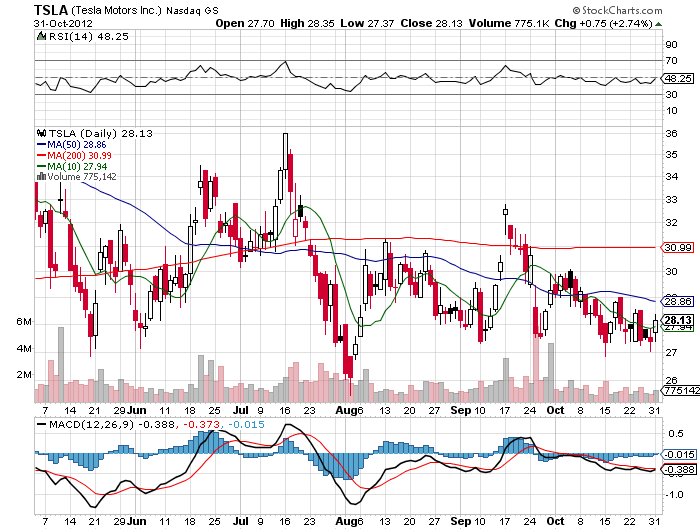Click the 'MA(10) 27.94' legend text
The width and height of the screenshot is (700, 530).
77,167
